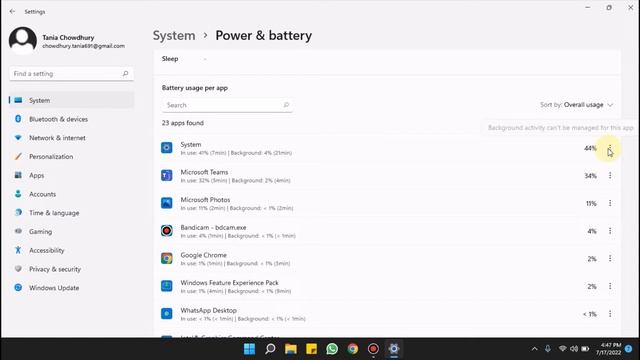This screenshot has height=360, width=640.
Task: Click the Google Chrome app name
Action: coord(203,255)
